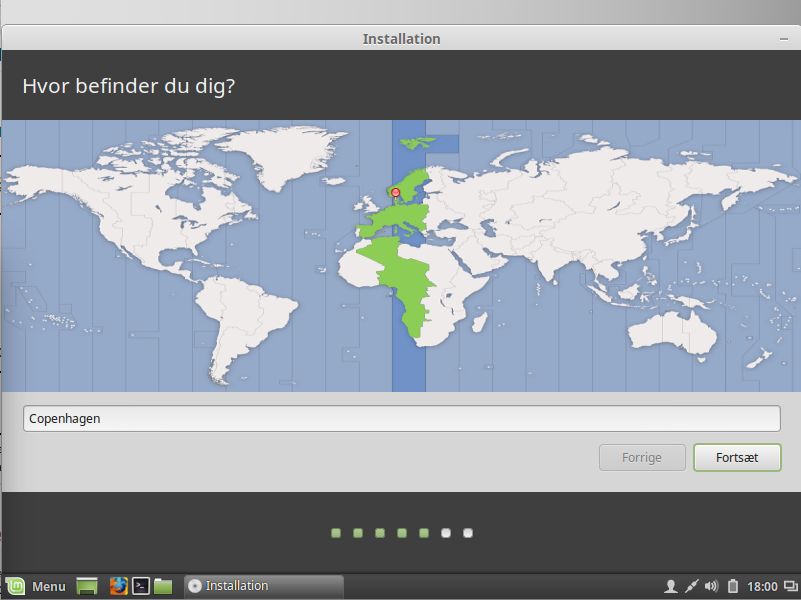801x600 pixels.
Task: Click the disc icon in Installation taskbar entry
Action: coord(195,586)
